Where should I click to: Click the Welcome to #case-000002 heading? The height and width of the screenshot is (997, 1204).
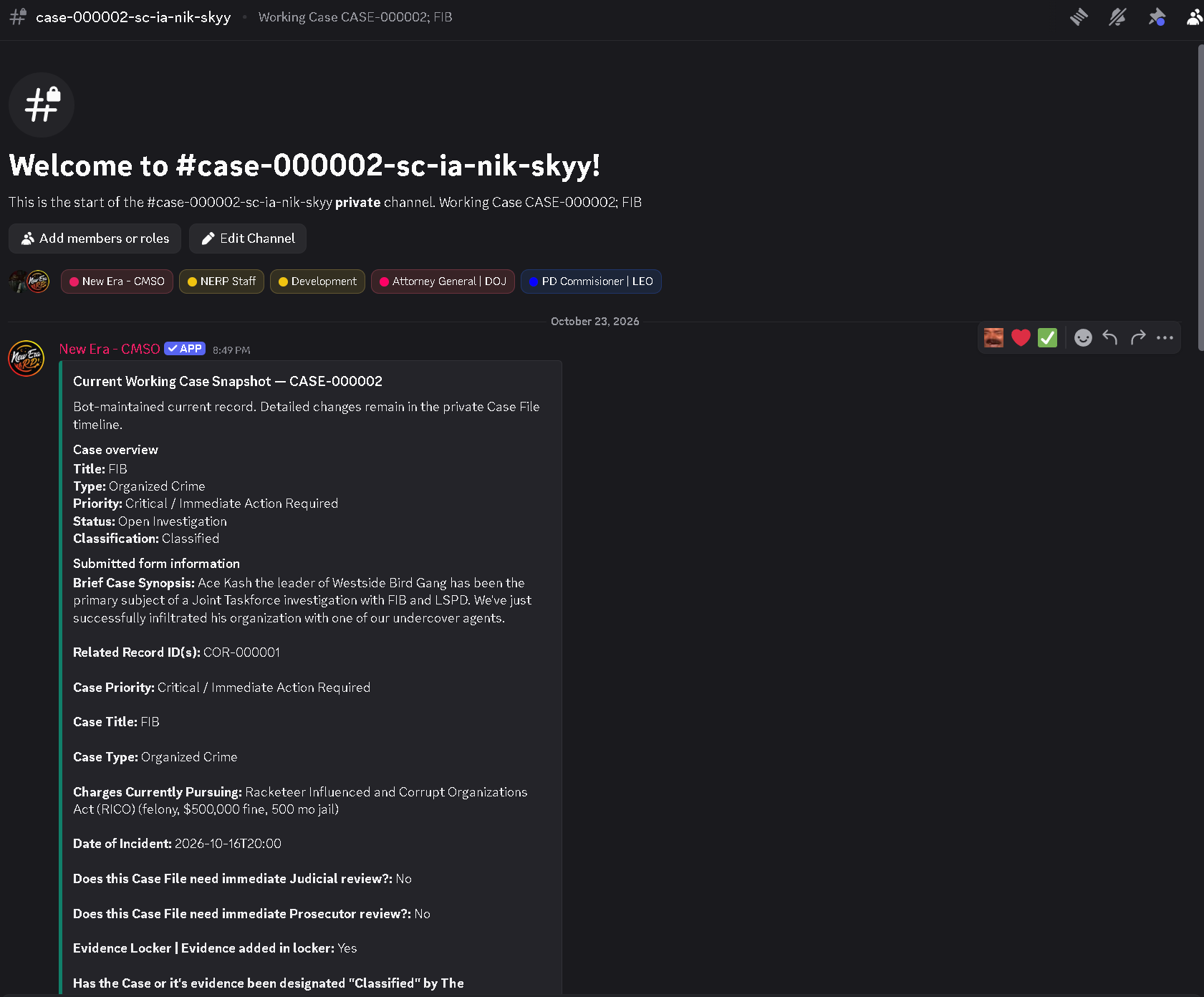[304, 165]
